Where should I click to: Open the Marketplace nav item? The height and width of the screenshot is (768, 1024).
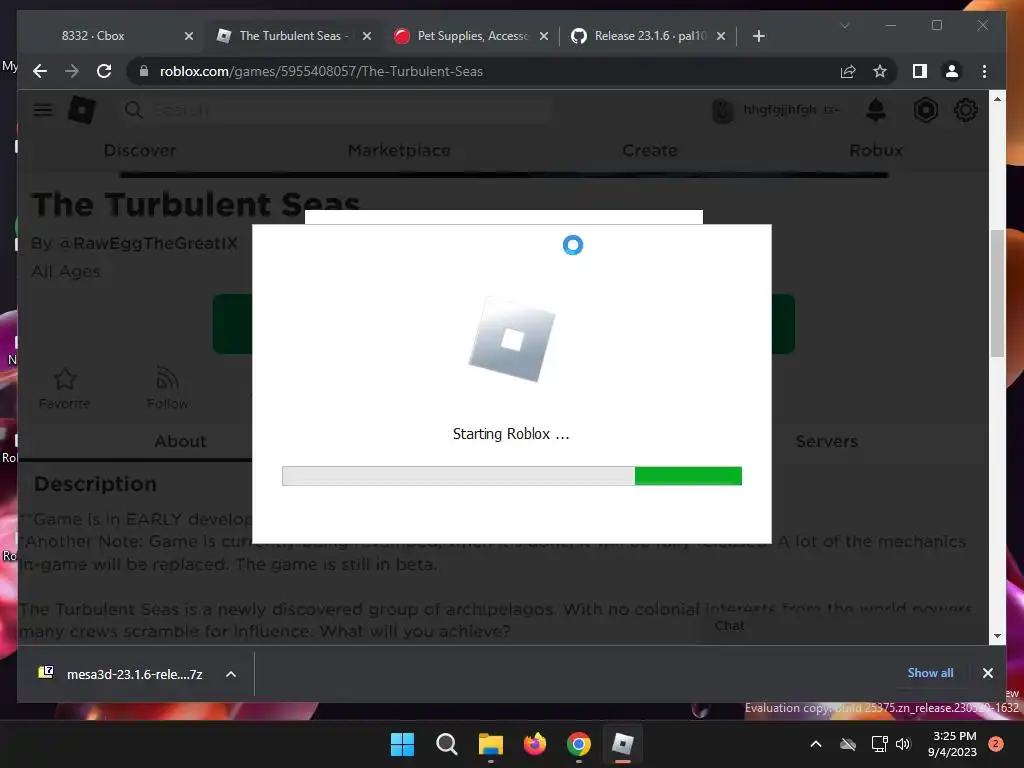pos(399,150)
